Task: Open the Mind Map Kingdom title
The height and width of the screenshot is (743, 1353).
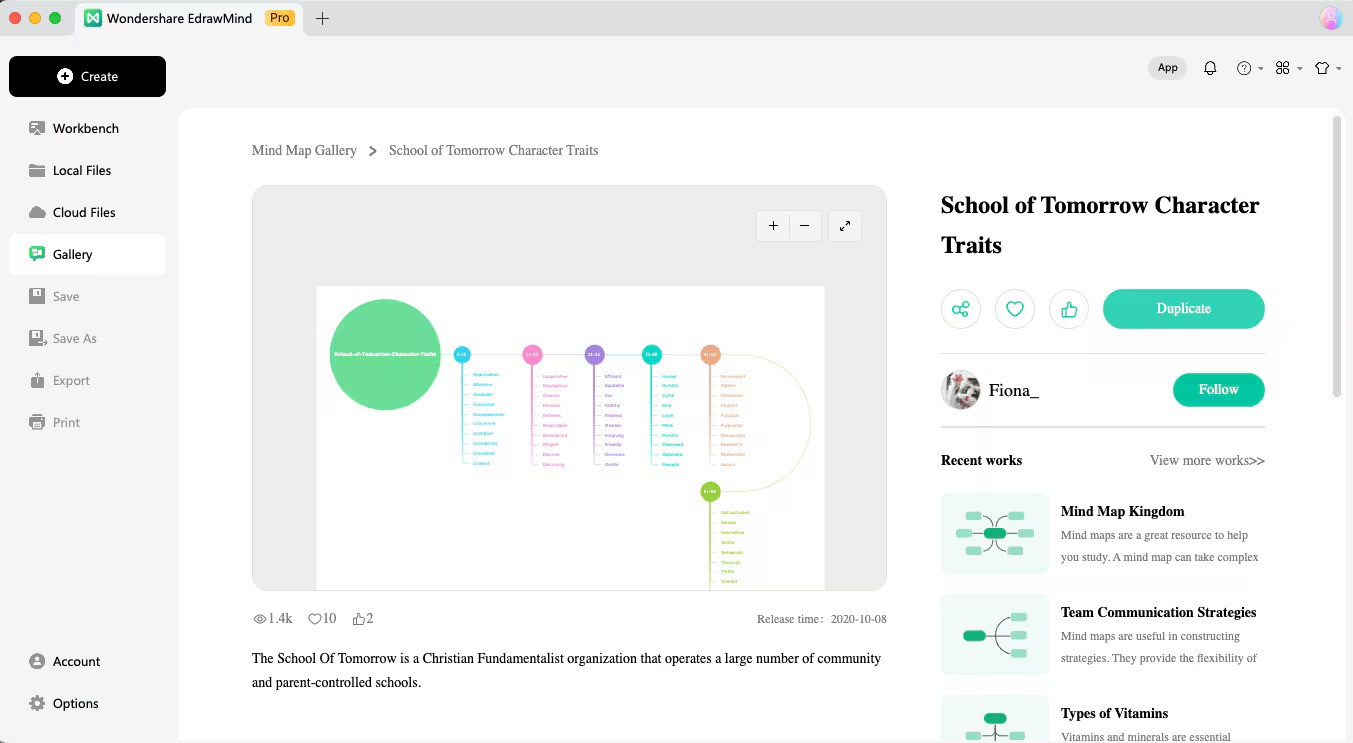Action: 1122,511
